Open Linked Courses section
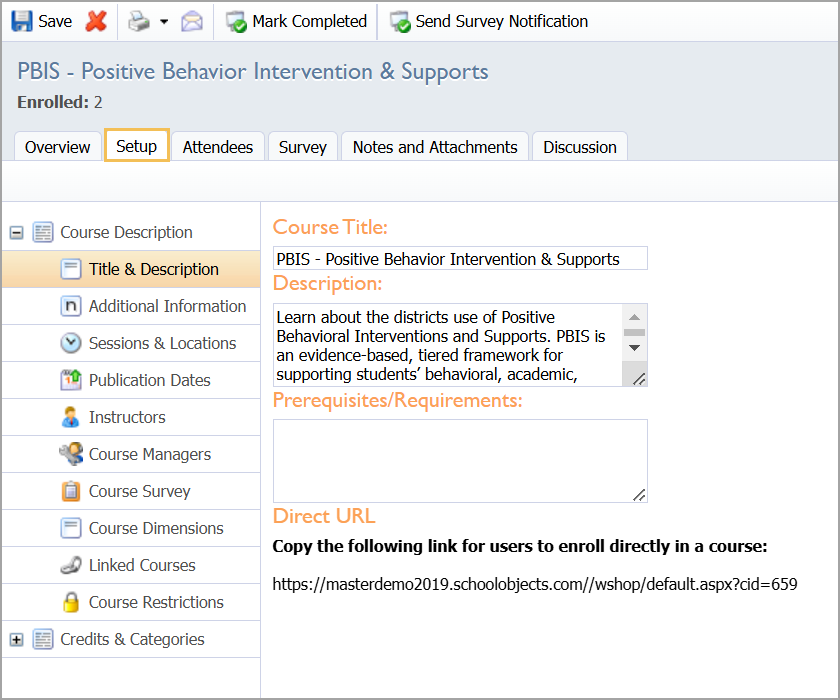Image resolution: width=840 pixels, height=700 pixels. click(131, 565)
